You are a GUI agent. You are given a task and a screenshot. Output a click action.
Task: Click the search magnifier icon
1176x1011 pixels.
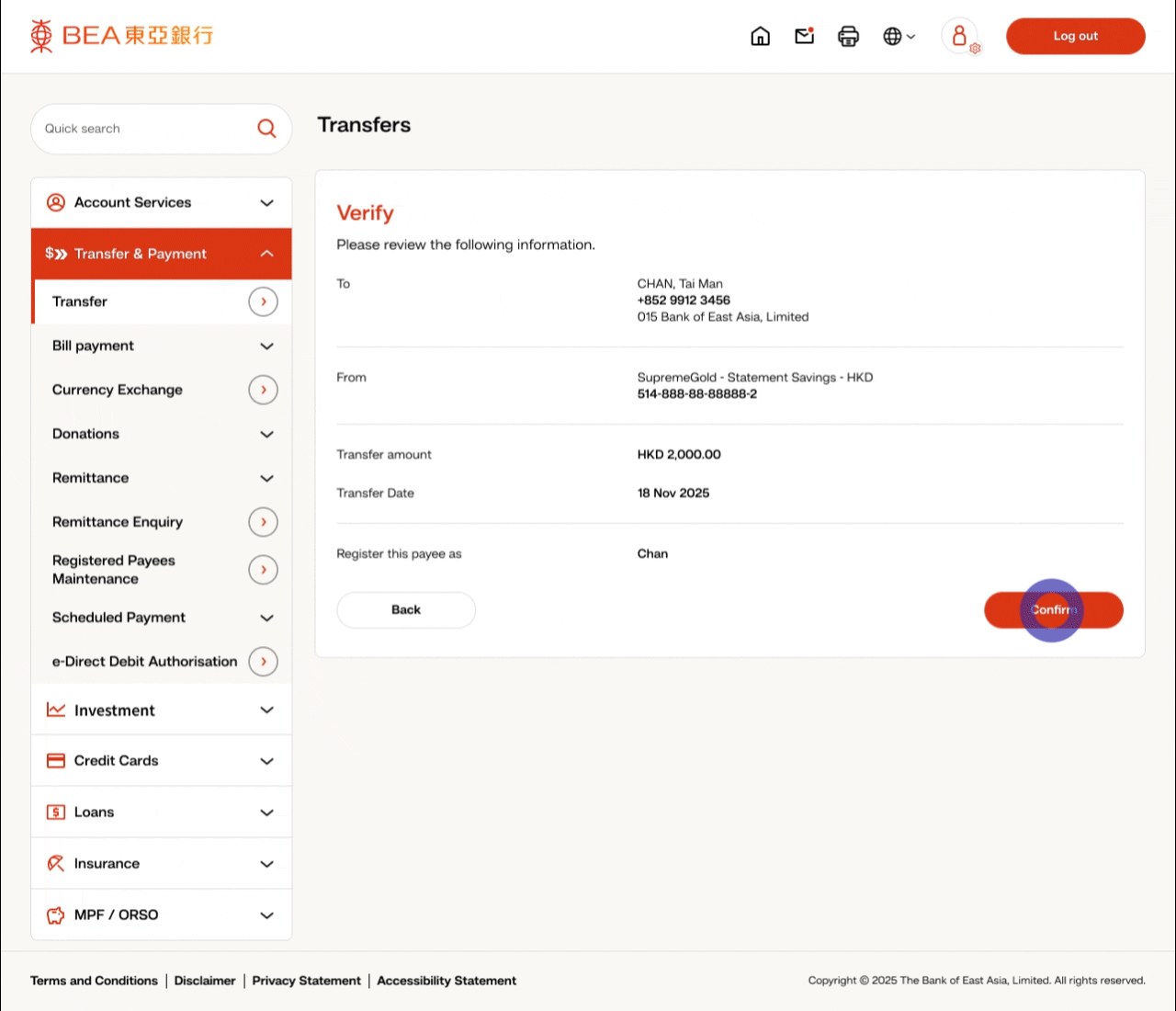tap(266, 129)
